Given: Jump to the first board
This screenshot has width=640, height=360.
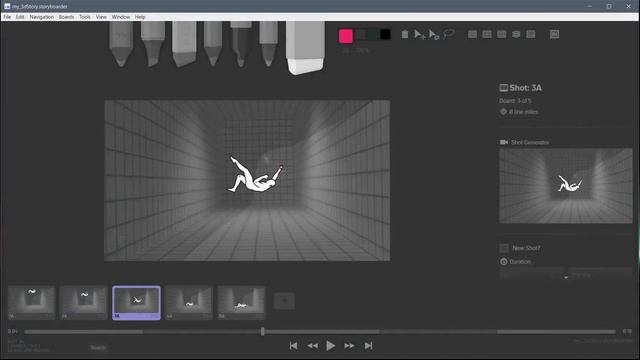Looking at the screenshot, I should pos(293,346).
